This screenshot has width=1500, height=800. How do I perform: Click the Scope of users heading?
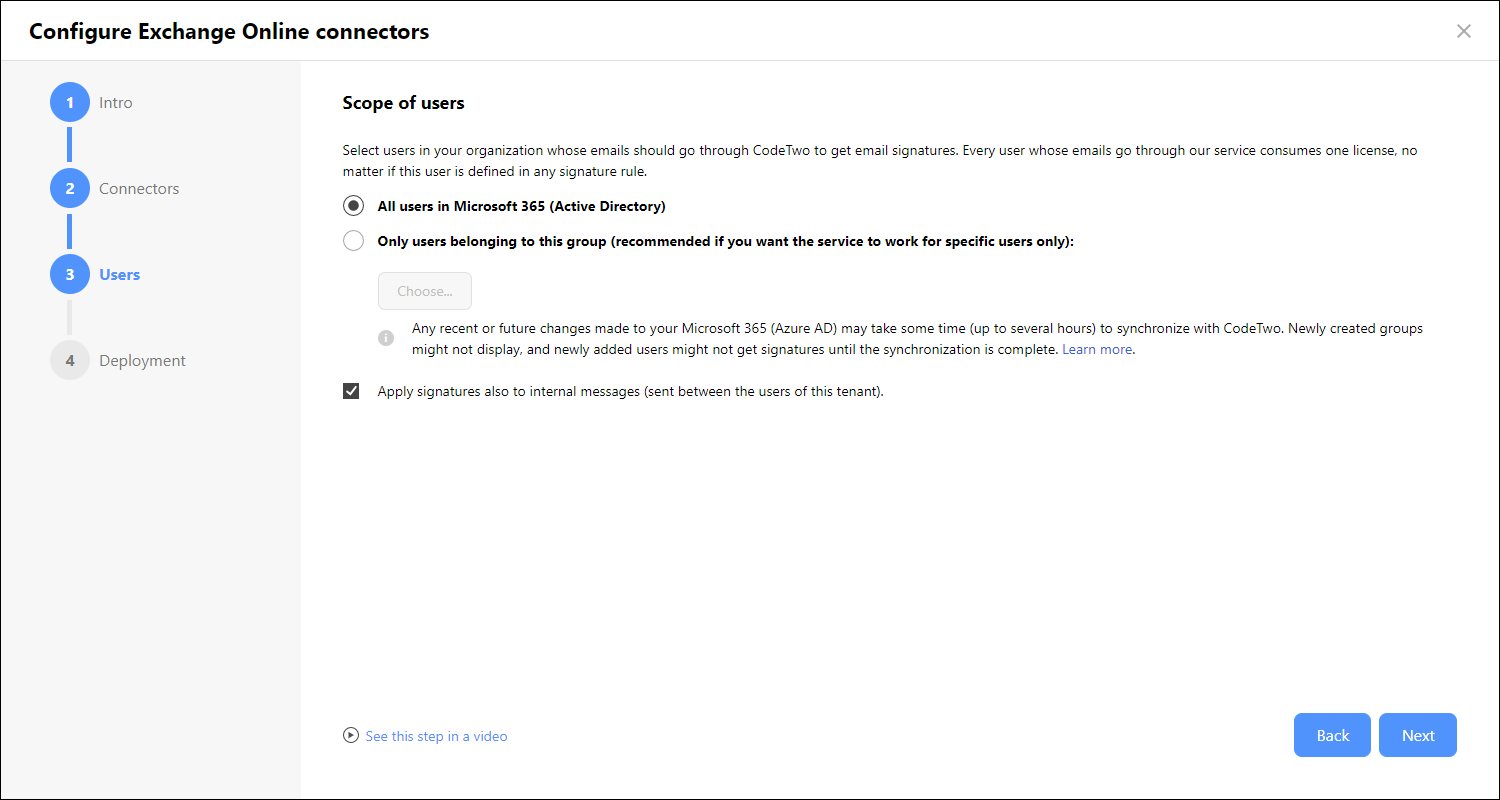pos(404,102)
